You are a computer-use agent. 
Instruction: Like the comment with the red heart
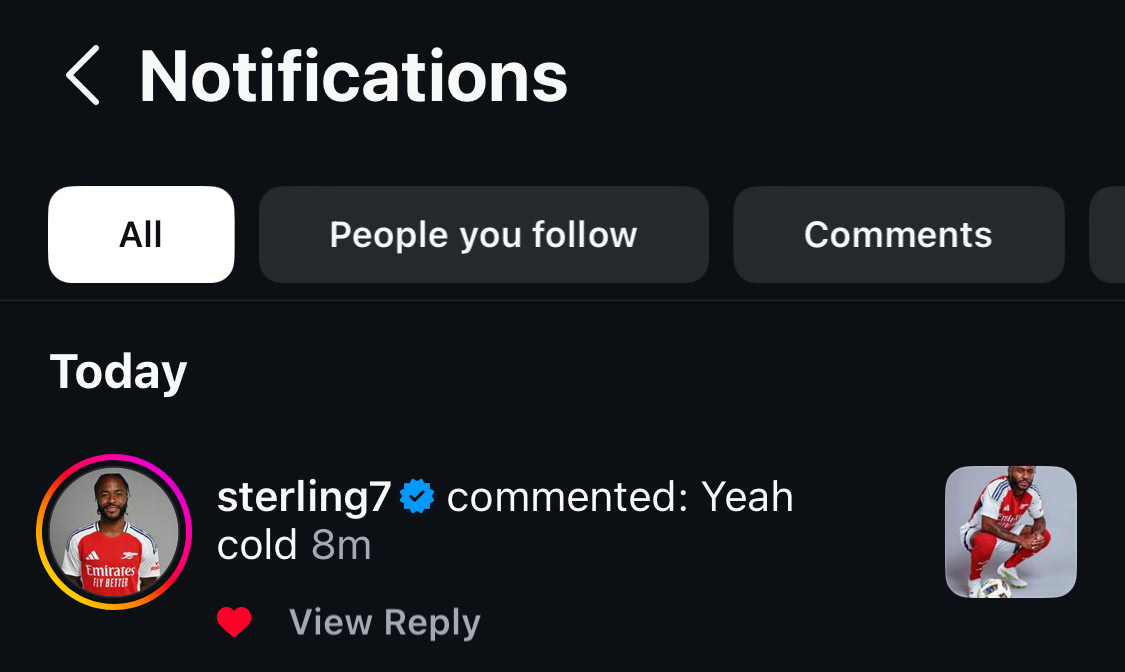(x=234, y=623)
